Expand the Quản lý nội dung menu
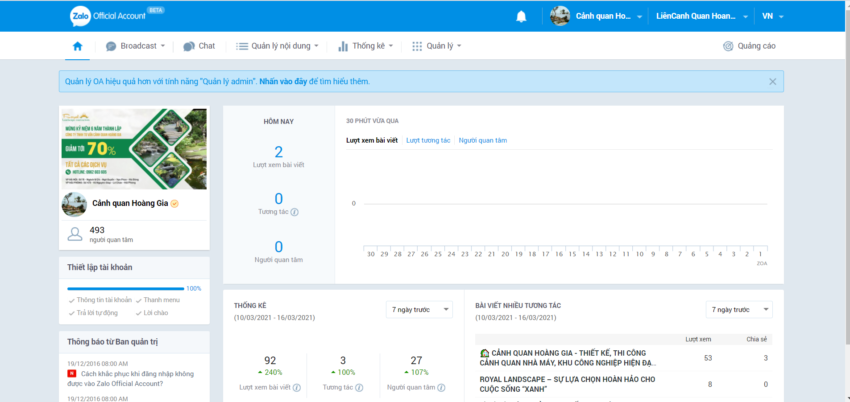850x402 pixels. [x=281, y=46]
